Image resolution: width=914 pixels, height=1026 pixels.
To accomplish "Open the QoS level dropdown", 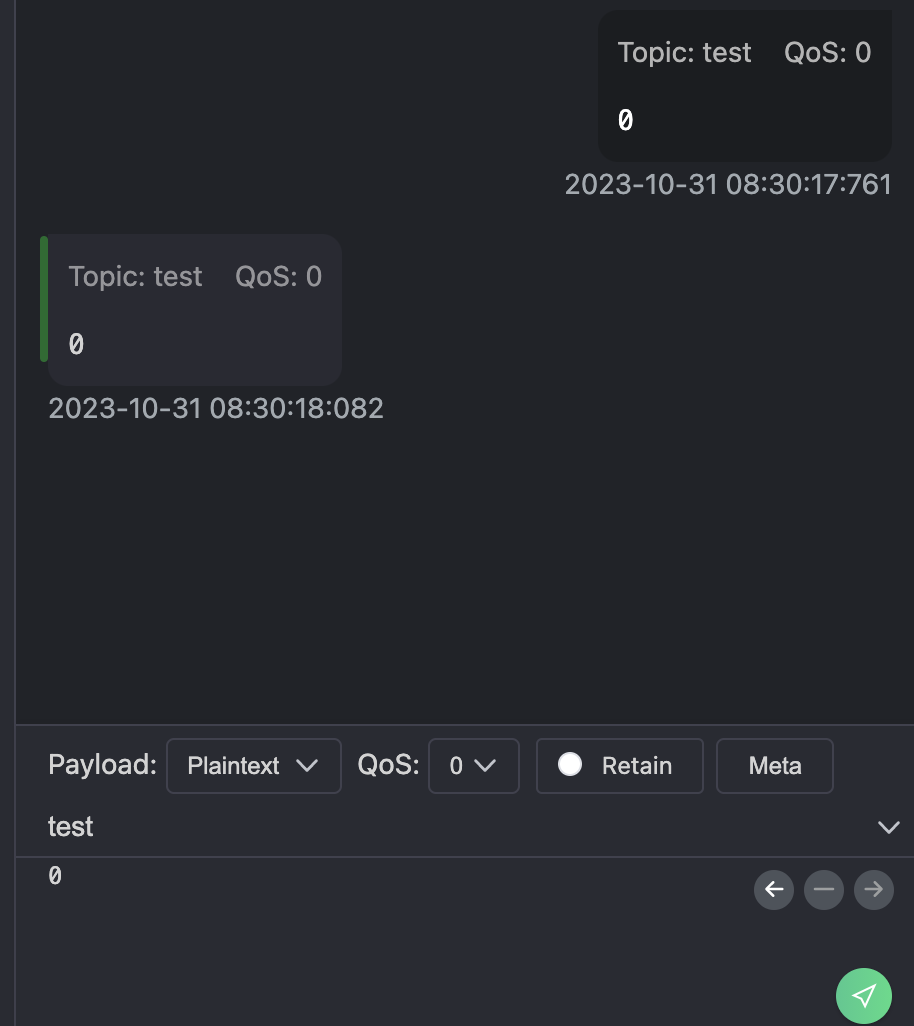I will [473, 766].
